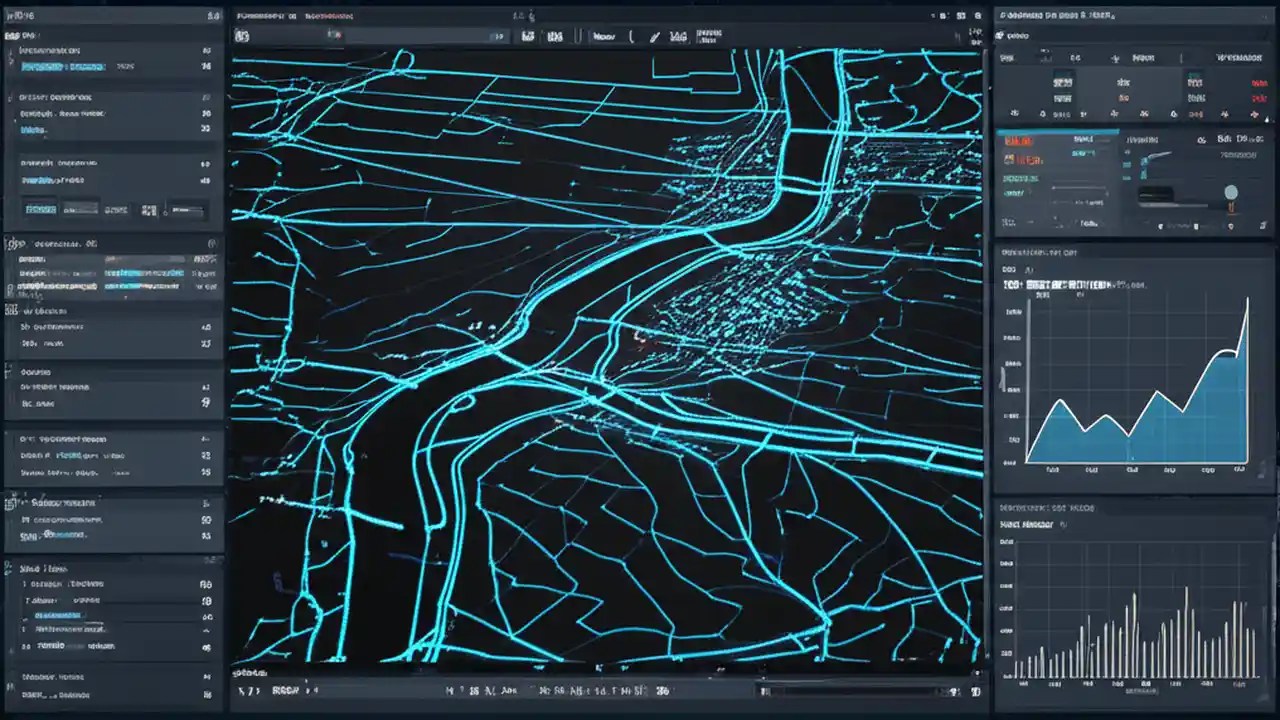Select the pen drawing tool on the map toolbar
Image resolution: width=1280 pixels, height=720 pixels.
655,37
